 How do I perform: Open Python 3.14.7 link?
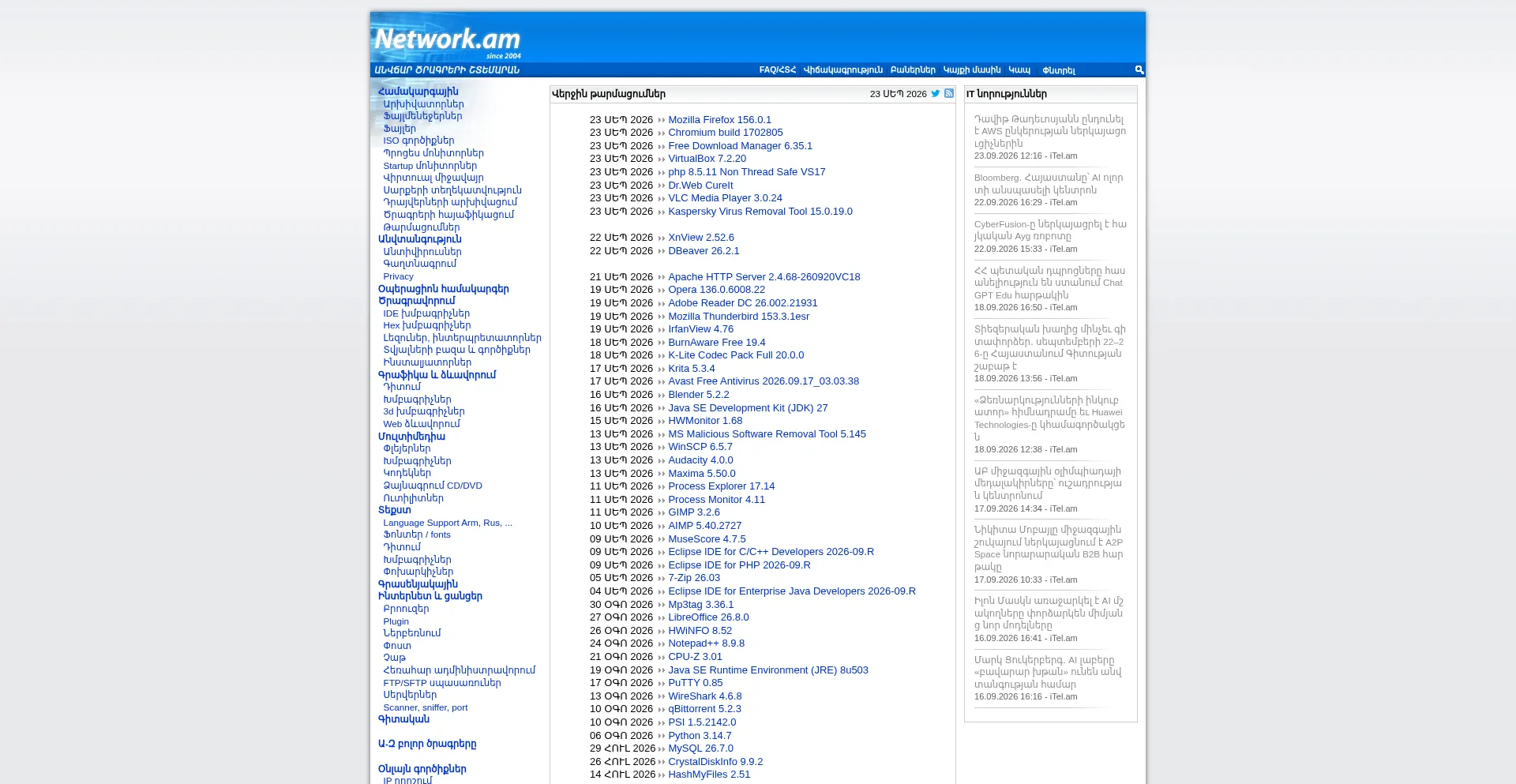700,736
